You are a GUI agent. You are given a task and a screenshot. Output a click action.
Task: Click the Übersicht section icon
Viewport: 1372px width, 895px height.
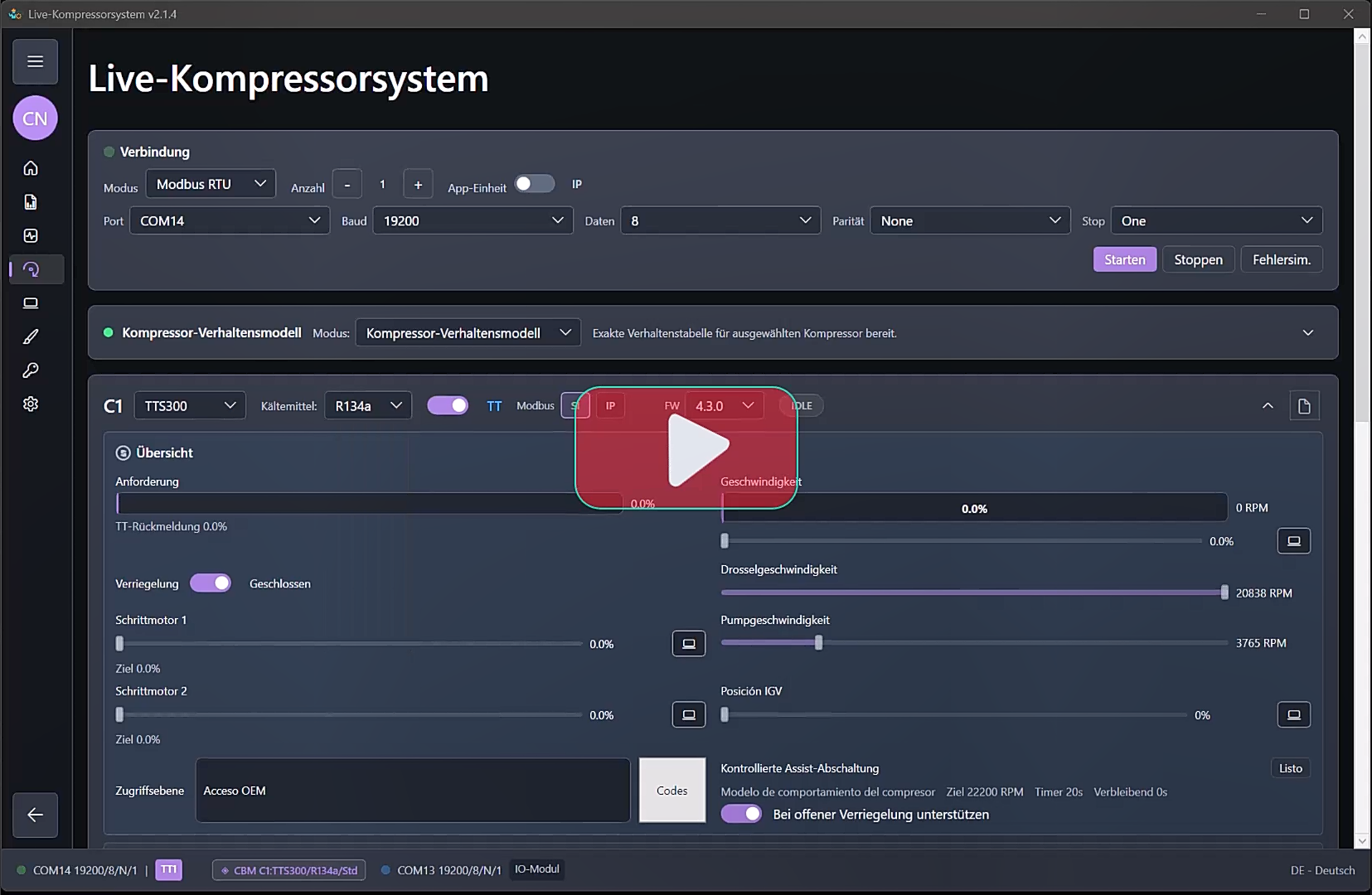point(123,452)
